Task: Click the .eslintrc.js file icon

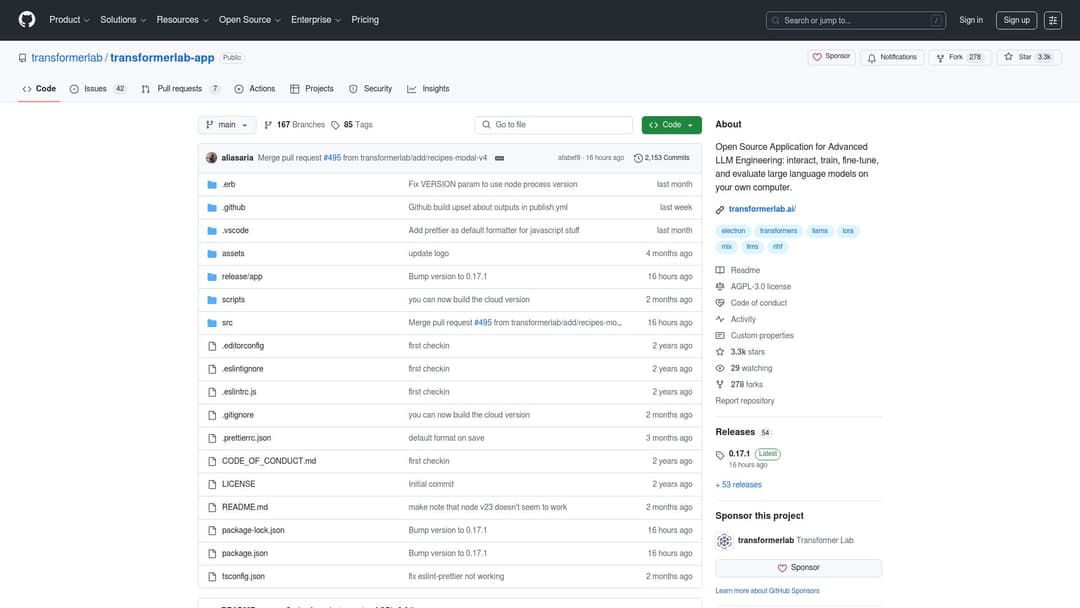Action: click(212, 392)
